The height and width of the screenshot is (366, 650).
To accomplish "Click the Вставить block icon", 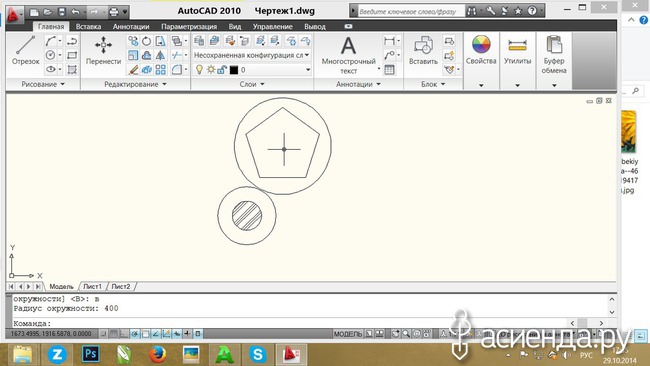I will pyautogui.click(x=423, y=50).
